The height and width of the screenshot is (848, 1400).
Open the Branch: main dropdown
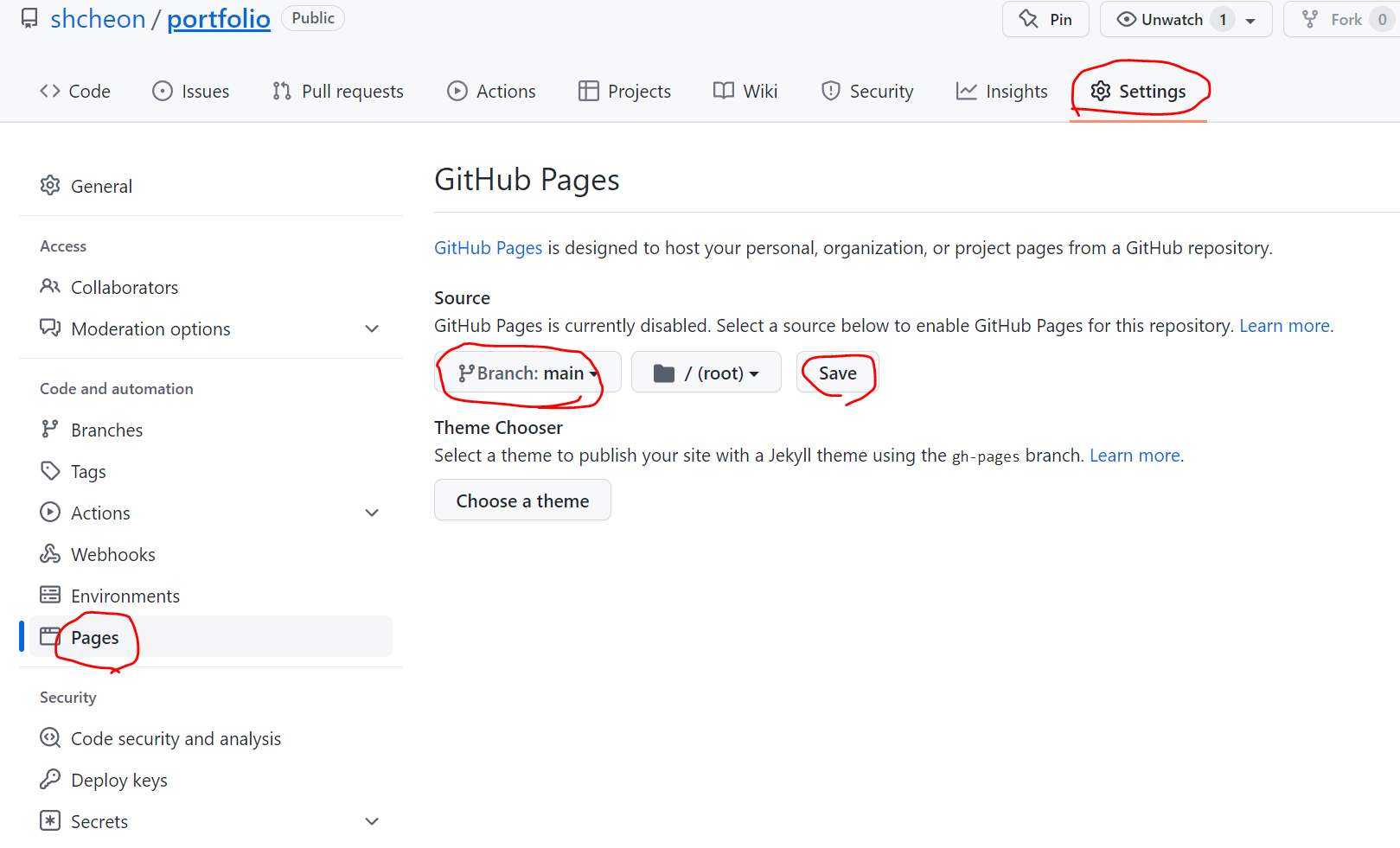pyautogui.click(x=527, y=373)
